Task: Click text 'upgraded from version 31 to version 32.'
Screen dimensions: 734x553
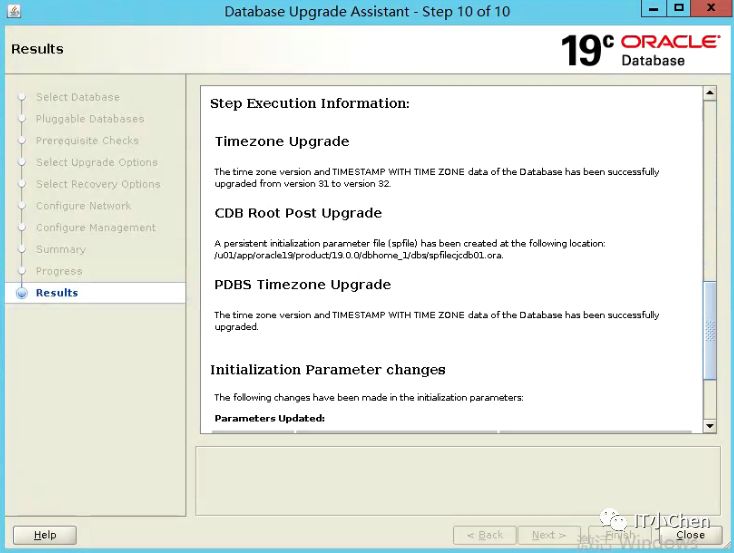Action: tap(302, 184)
